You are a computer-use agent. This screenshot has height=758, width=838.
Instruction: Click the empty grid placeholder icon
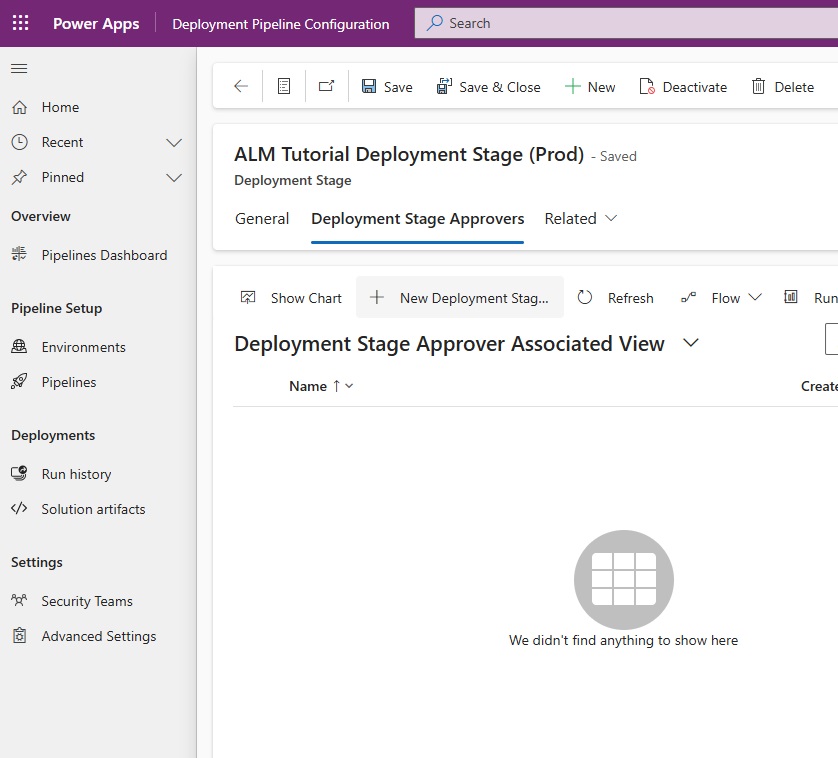(x=624, y=579)
